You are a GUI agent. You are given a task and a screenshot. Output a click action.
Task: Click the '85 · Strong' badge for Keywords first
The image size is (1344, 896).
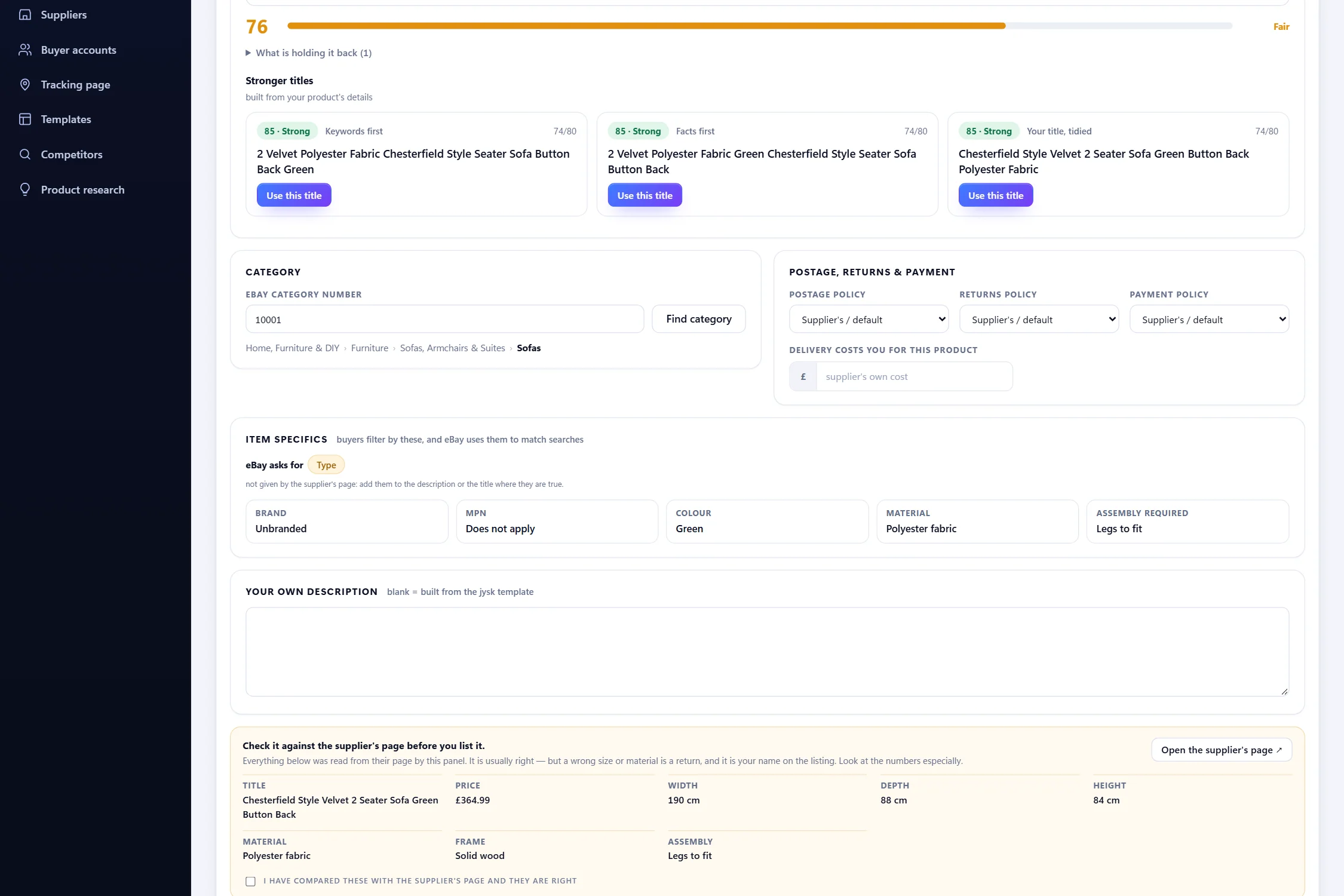pyautogui.click(x=287, y=131)
